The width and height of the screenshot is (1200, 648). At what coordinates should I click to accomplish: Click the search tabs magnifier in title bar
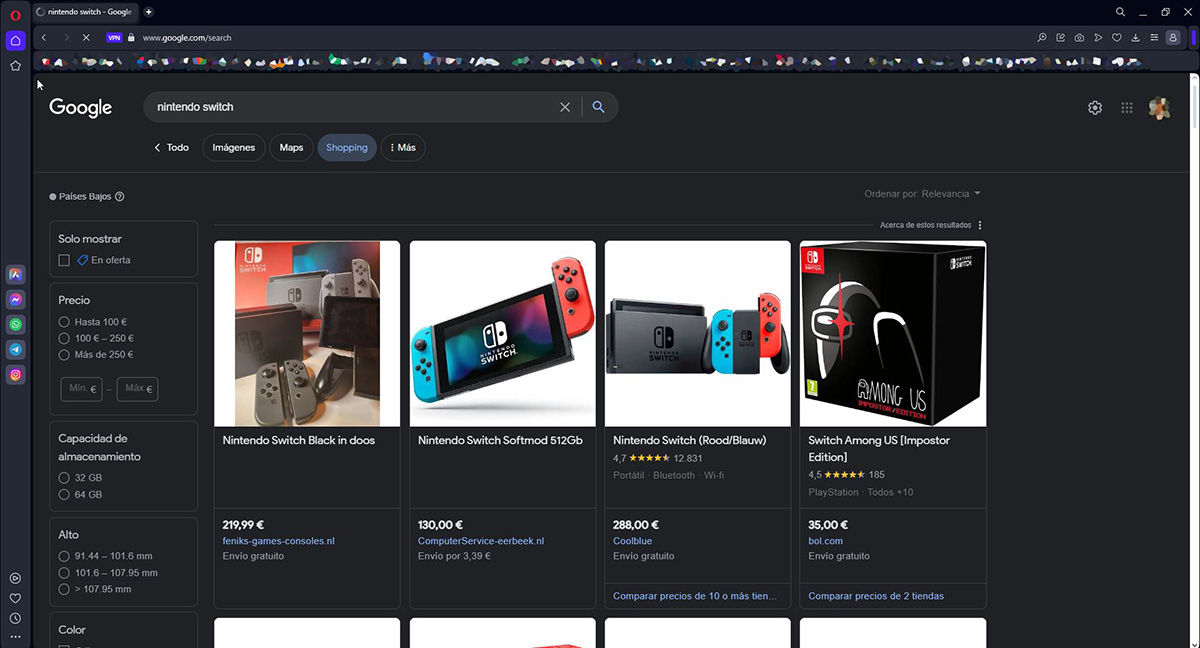(x=1120, y=12)
